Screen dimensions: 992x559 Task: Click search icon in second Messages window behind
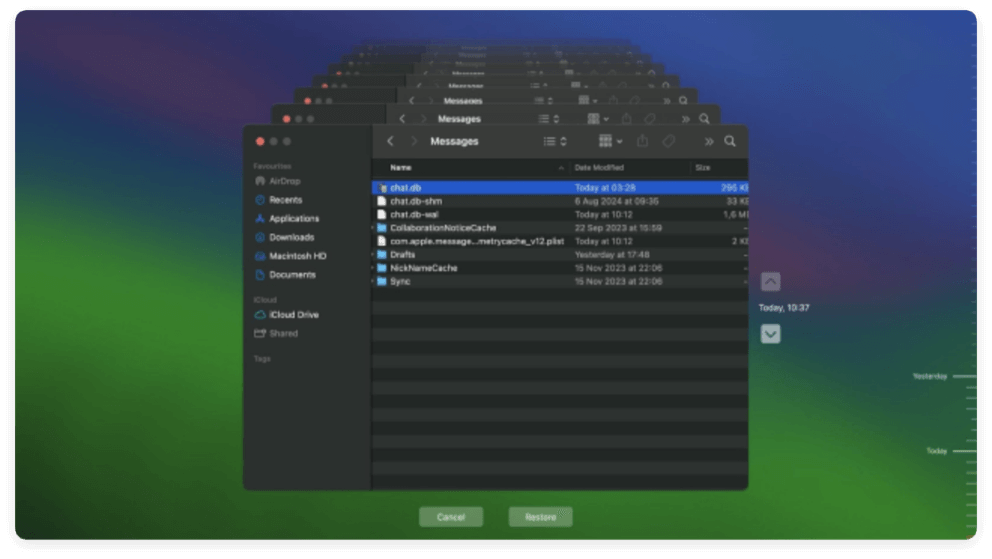tap(704, 119)
